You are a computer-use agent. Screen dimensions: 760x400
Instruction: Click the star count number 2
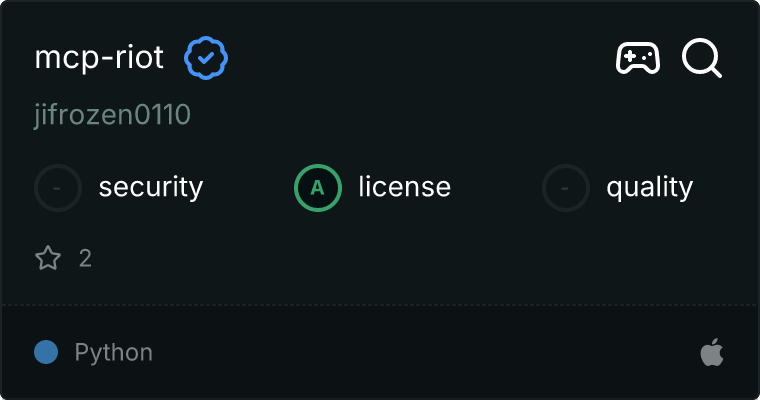[x=85, y=259]
